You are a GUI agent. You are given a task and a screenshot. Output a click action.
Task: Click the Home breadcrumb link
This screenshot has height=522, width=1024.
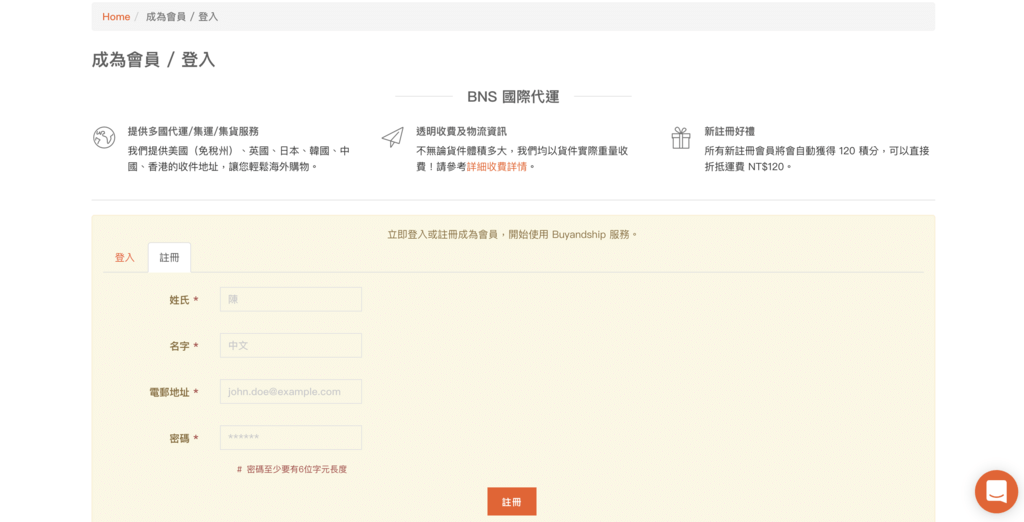click(x=116, y=17)
